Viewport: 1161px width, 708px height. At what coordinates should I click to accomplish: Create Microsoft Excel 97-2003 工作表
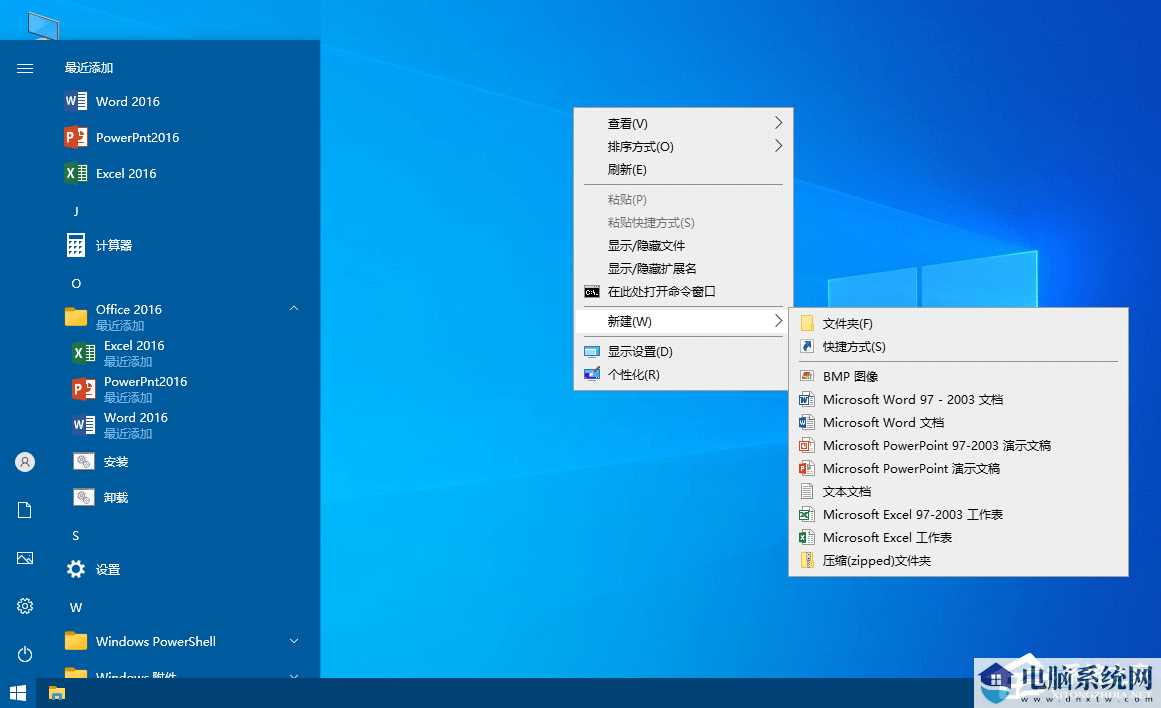[x=958, y=514]
